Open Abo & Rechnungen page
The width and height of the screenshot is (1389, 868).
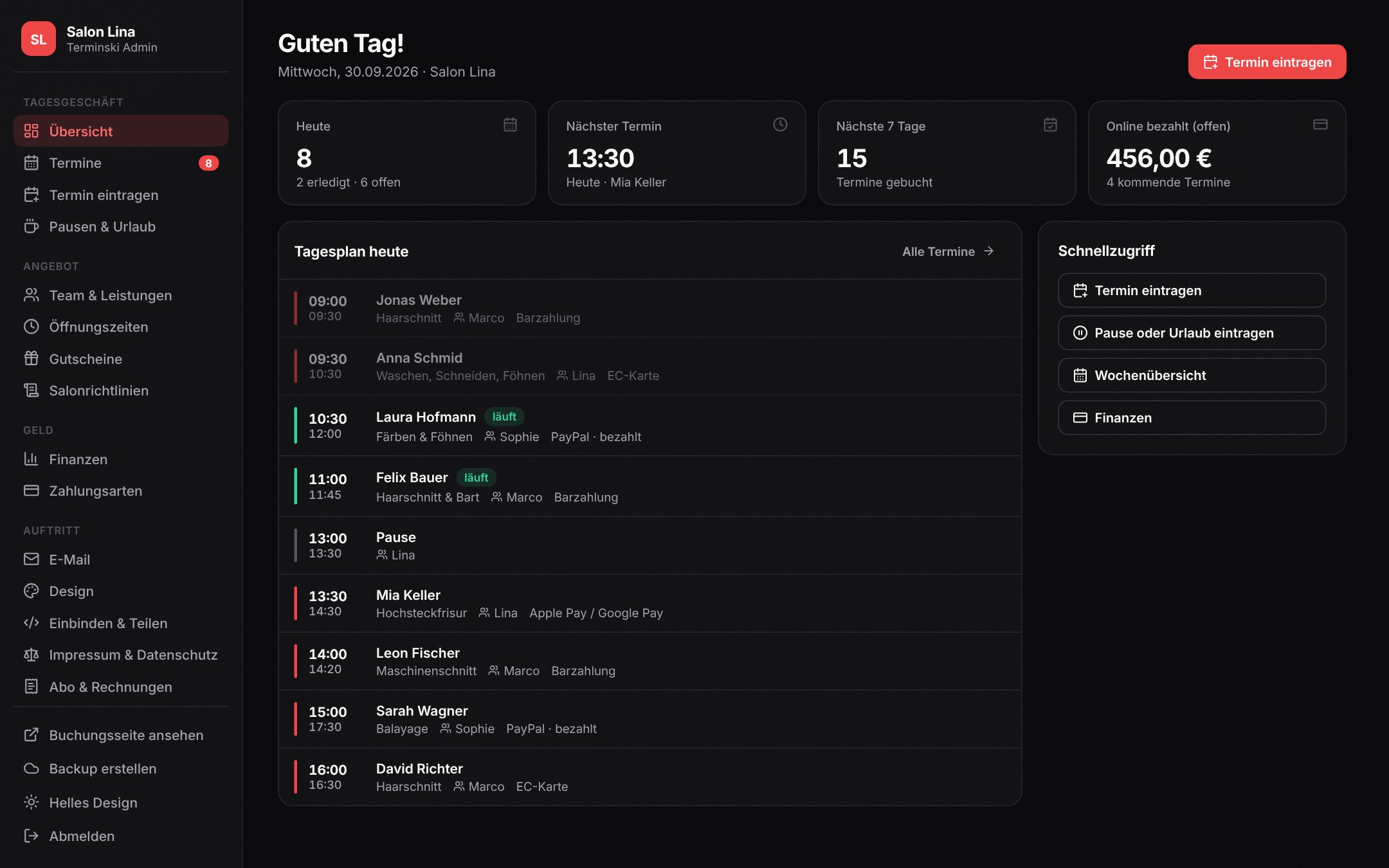[x=121, y=687]
